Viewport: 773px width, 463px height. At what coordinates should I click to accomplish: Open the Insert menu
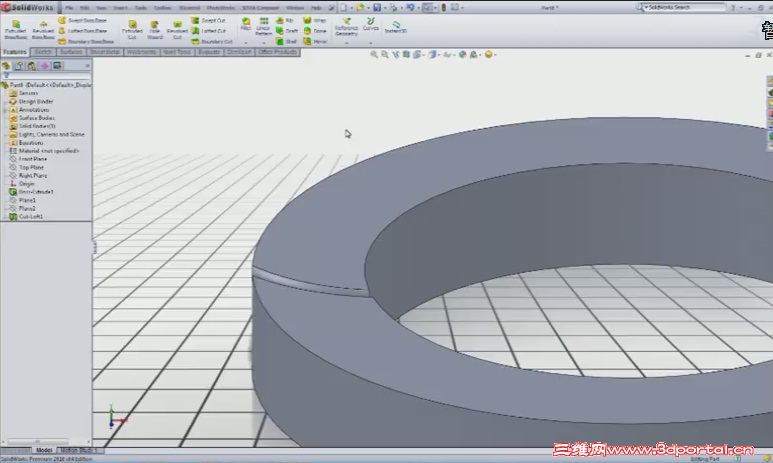(120, 8)
